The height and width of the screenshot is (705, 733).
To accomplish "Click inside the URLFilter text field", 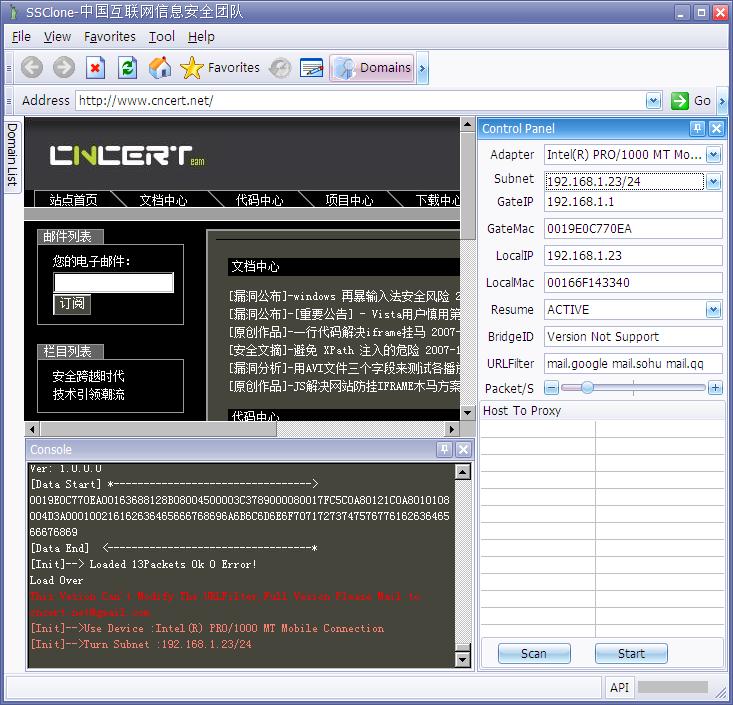I will click(633, 364).
